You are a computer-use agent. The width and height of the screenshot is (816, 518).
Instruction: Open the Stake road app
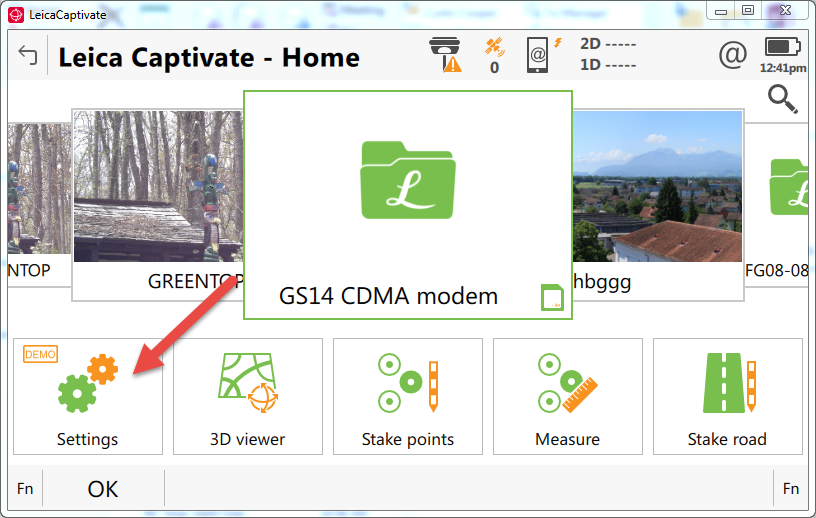(x=727, y=396)
